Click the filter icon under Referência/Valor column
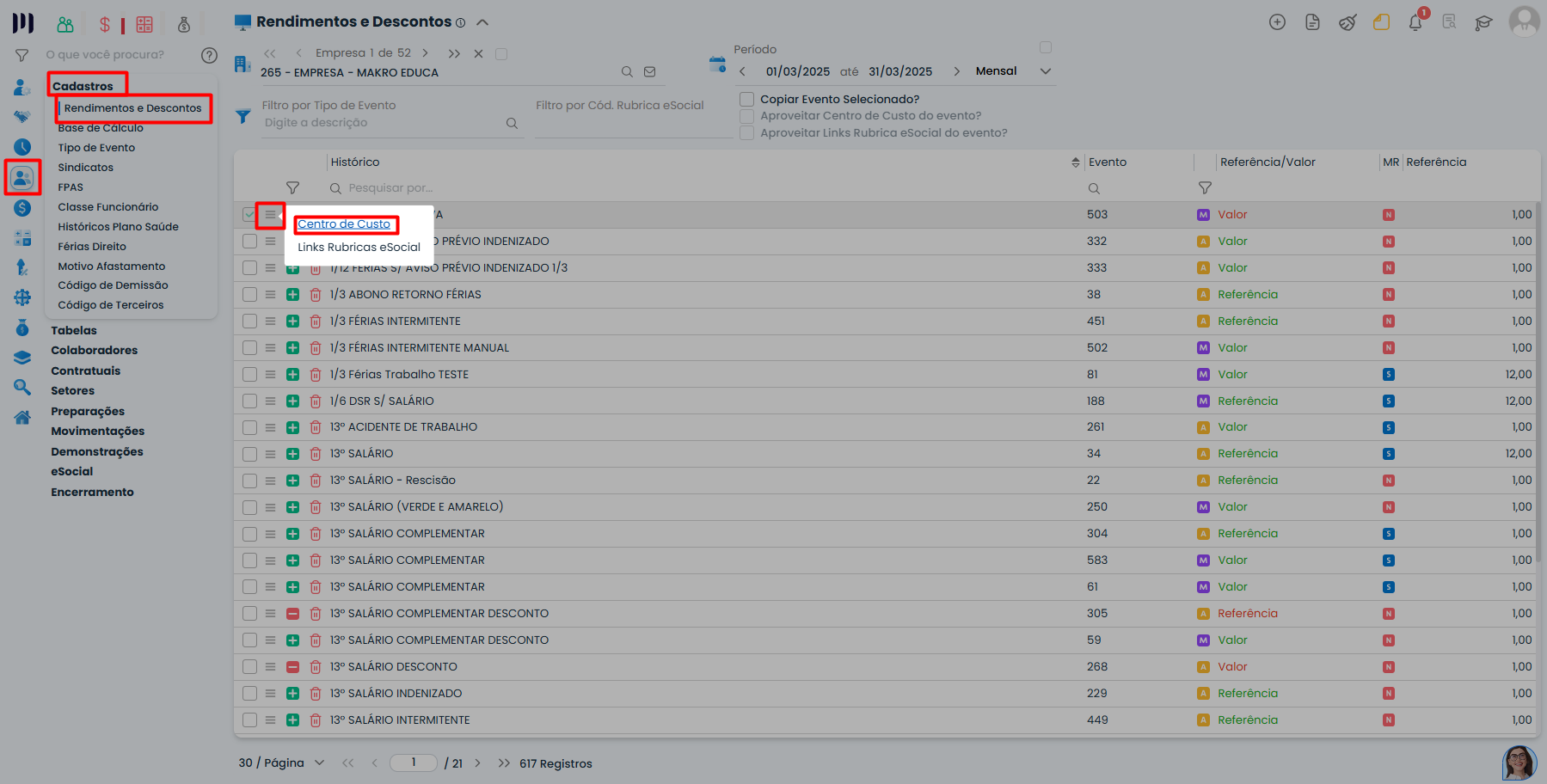This screenshot has width=1547, height=784. tap(1205, 188)
